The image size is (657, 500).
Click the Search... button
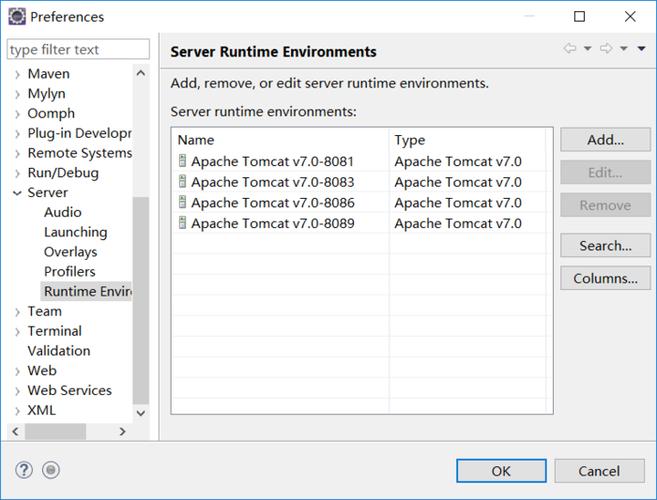coord(605,246)
